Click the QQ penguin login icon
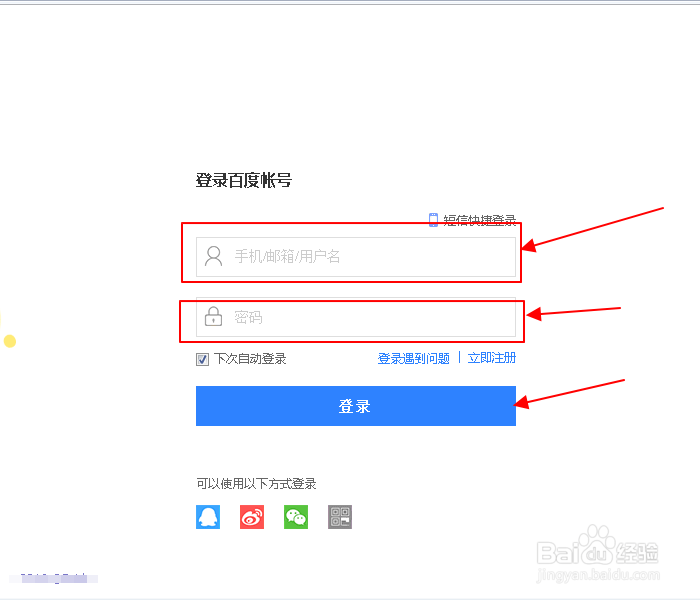This screenshot has height=600, width=700. tap(208, 517)
